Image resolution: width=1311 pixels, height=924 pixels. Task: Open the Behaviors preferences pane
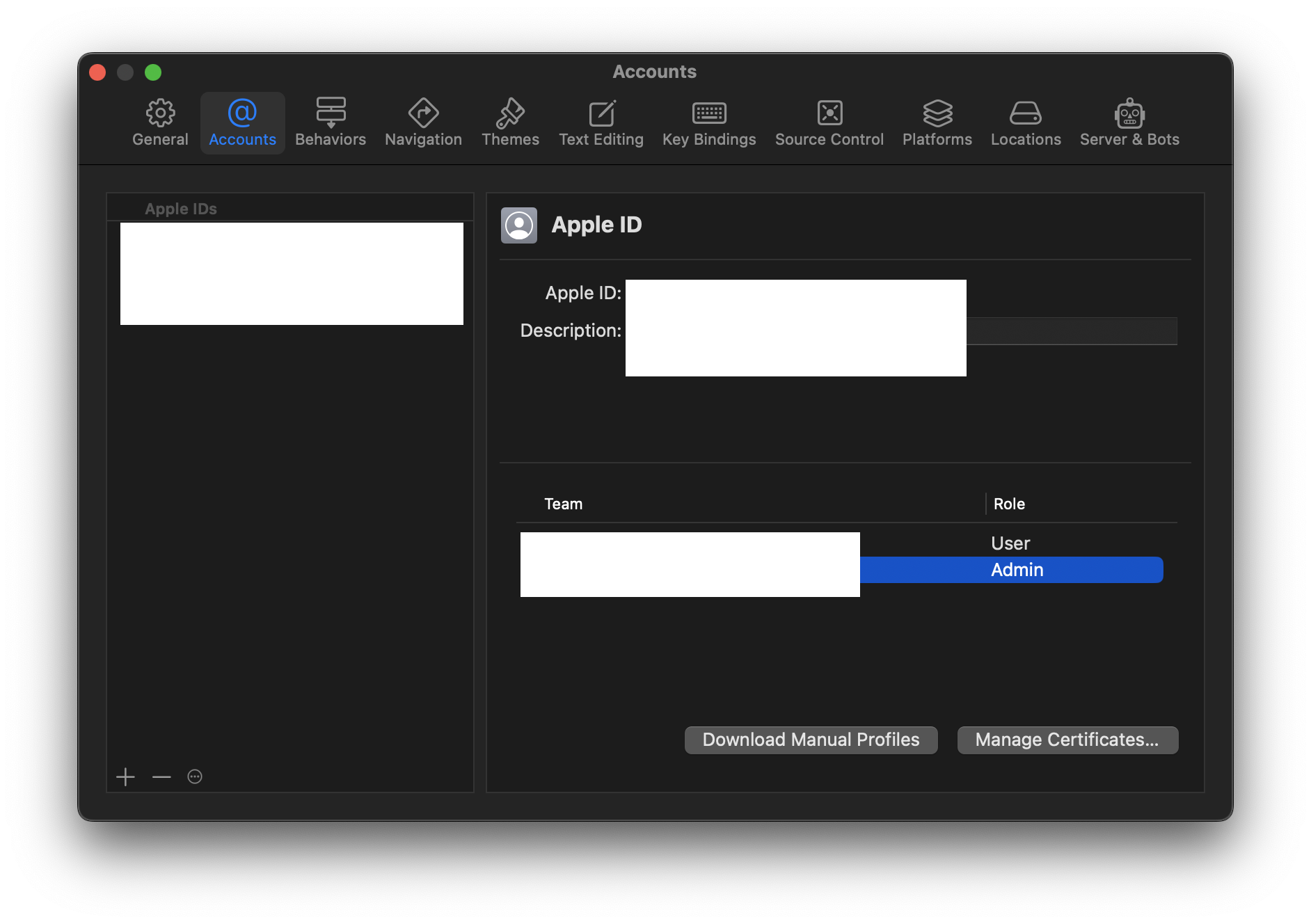331,123
